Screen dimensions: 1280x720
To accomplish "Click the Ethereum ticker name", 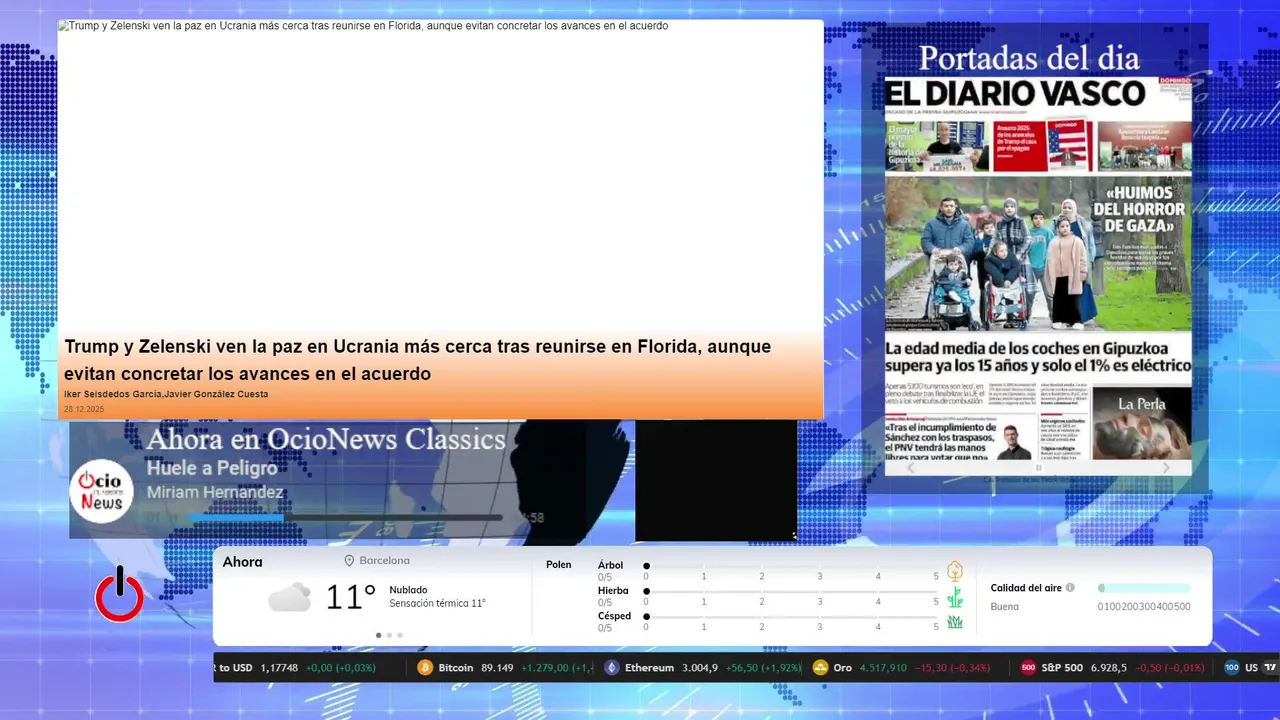I will 649,667.
